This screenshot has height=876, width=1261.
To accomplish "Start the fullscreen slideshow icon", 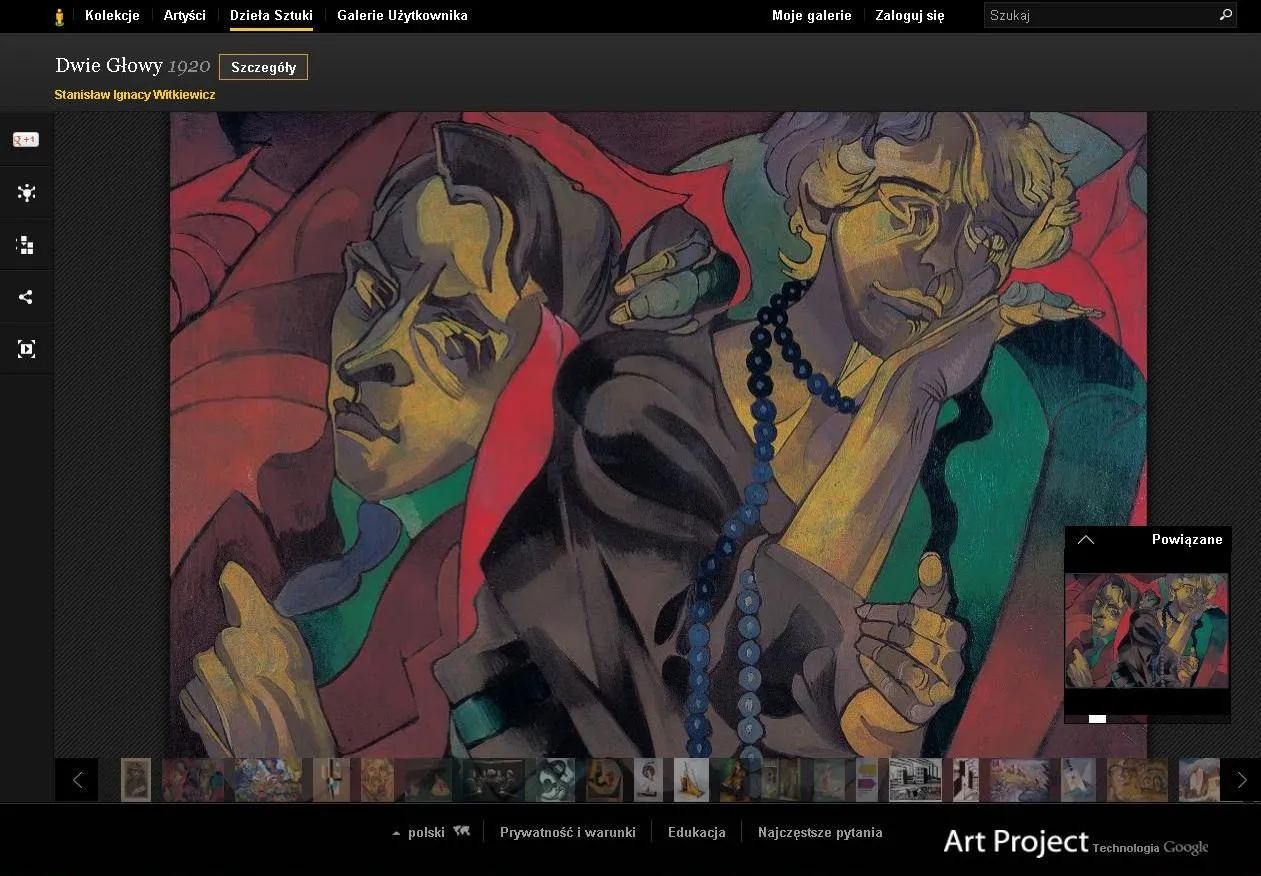I will pyautogui.click(x=26, y=349).
